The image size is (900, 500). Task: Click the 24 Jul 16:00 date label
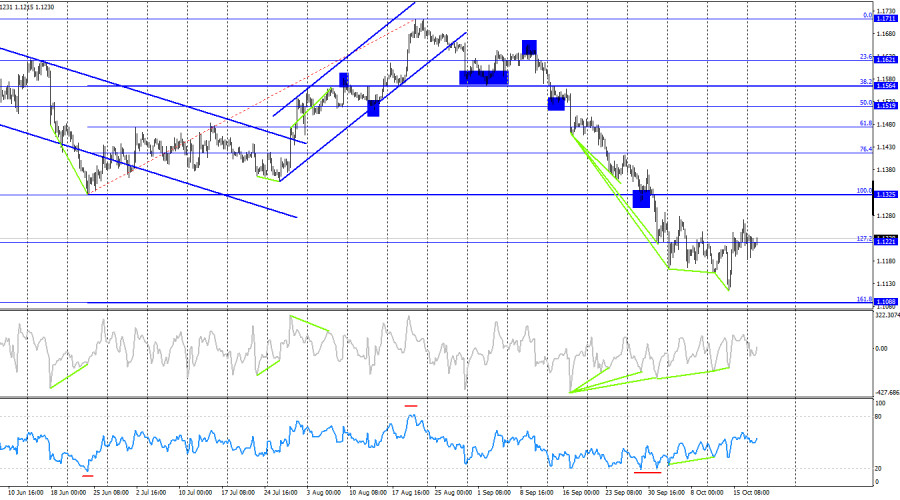pyautogui.click(x=281, y=493)
